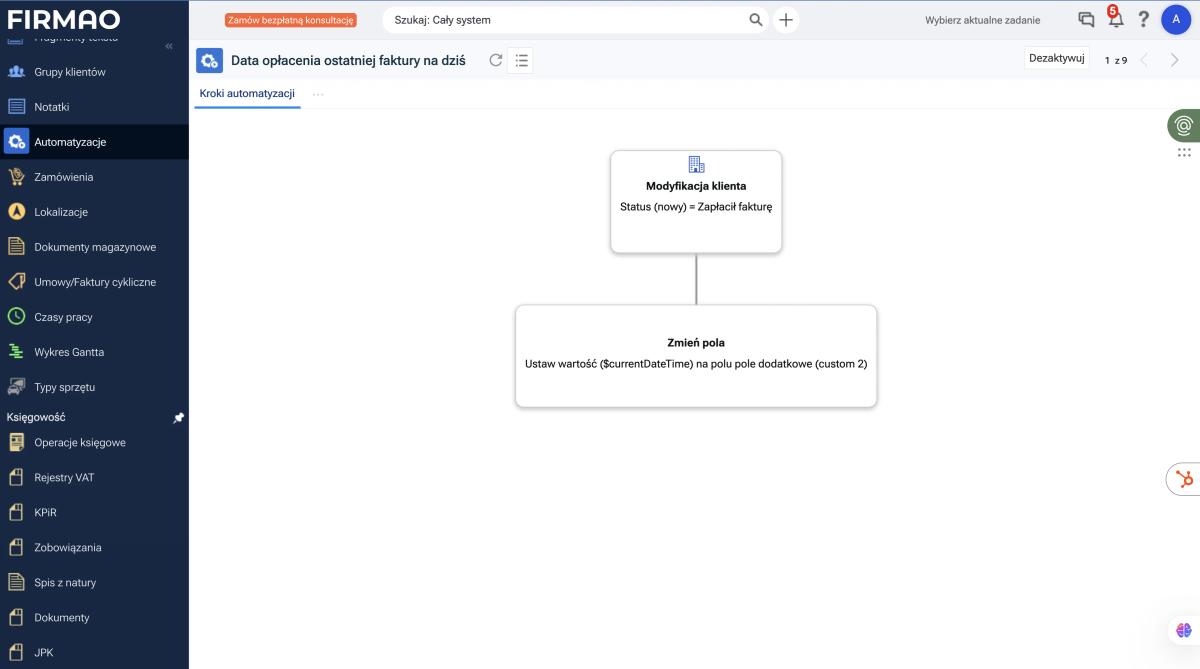Open the Lokalizacje compass icon
Image resolution: width=1200 pixels, height=669 pixels.
click(16, 212)
